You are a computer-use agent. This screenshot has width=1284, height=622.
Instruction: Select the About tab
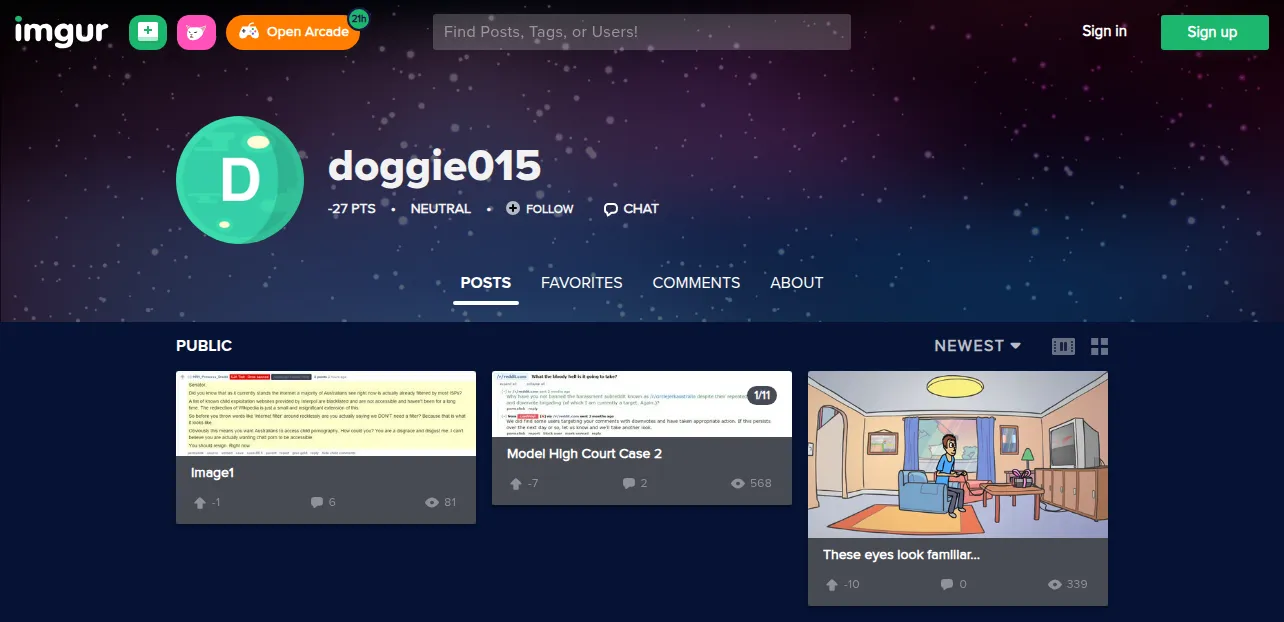[797, 283]
